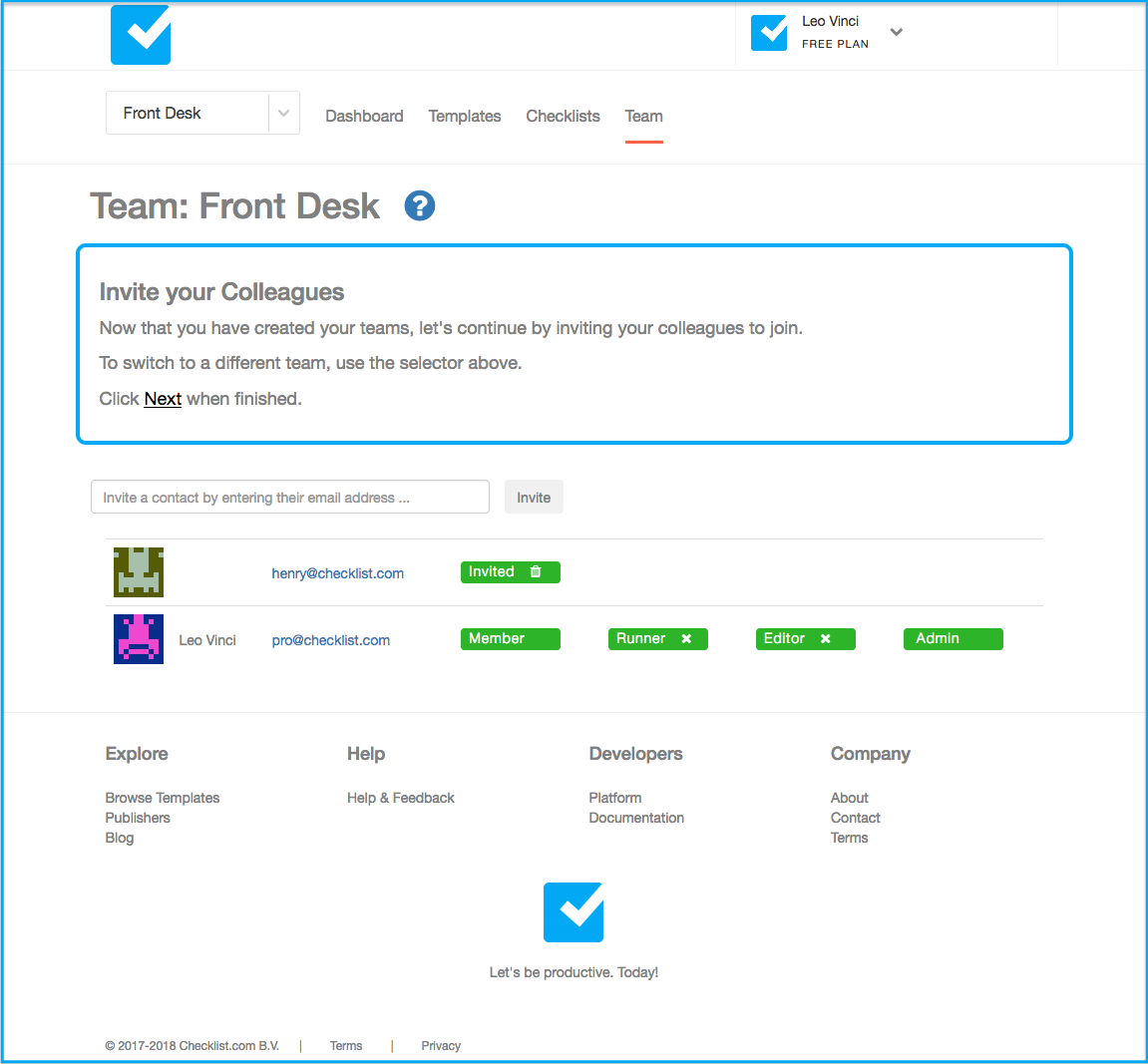1148x1064 pixels.
Task: Open the Documentation link
Action: point(636,818)
